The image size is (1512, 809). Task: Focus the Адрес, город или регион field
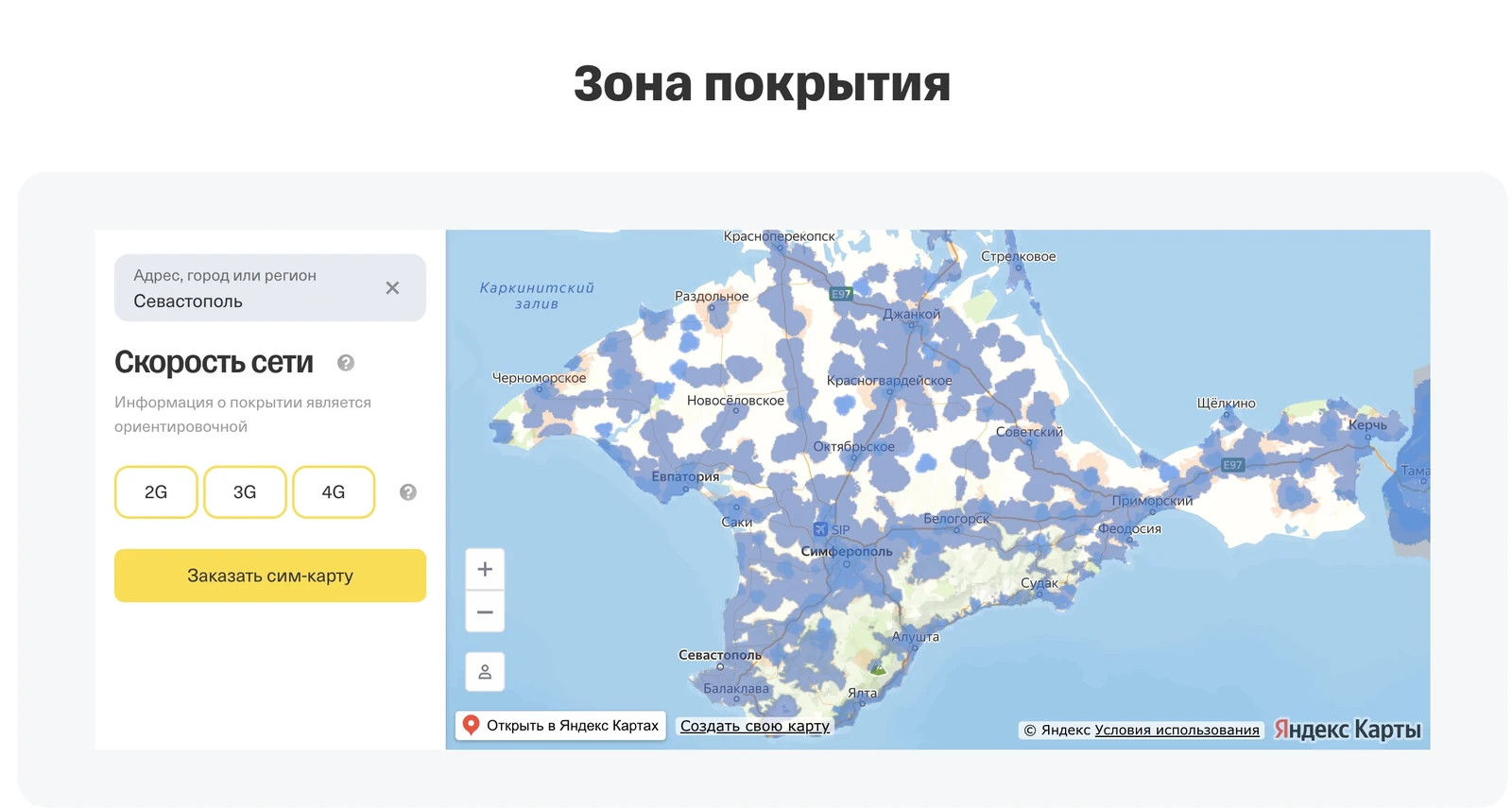(270, 288)
